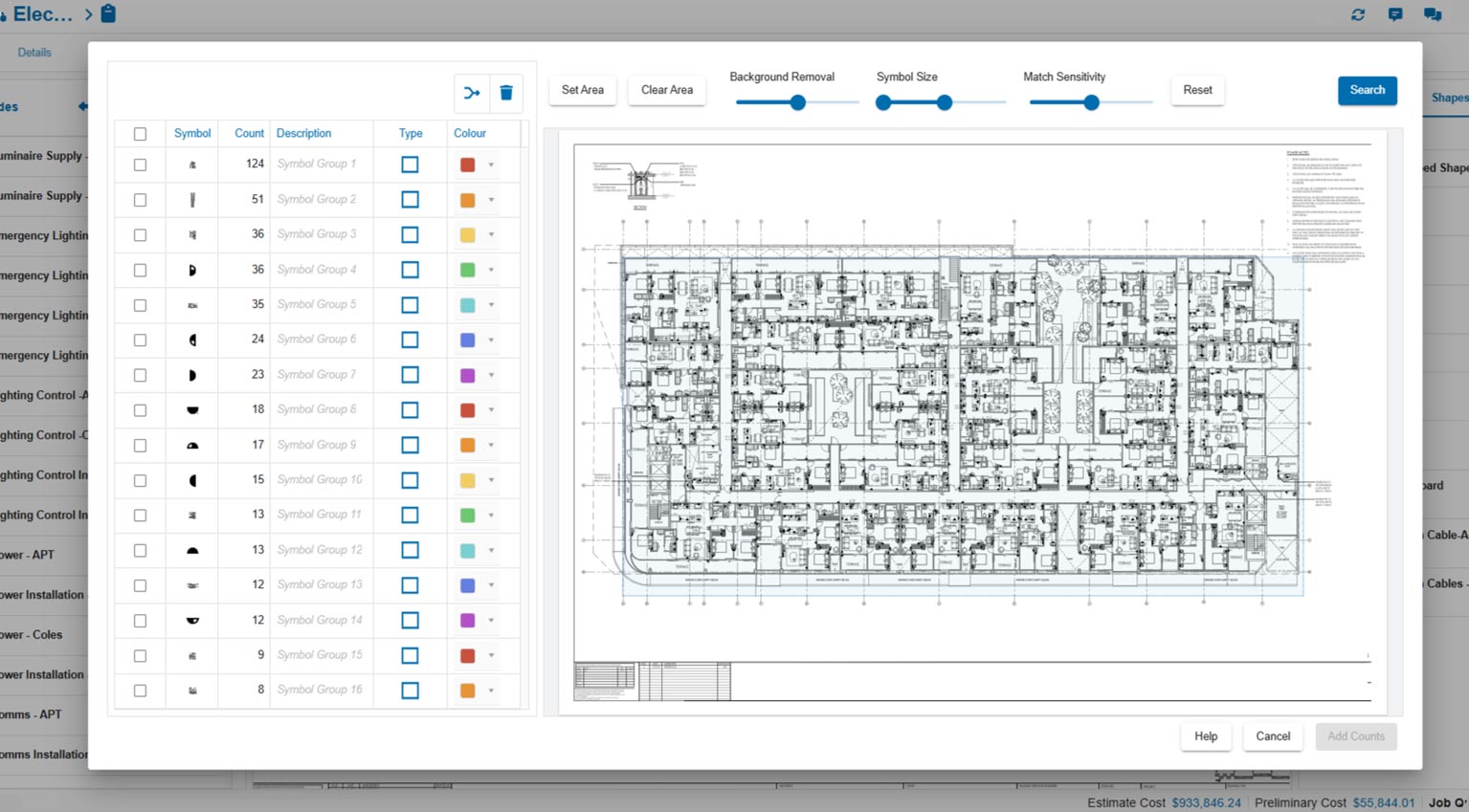
Task: Click the merge symbol groups icon
Action: pyautogui.click(x=472, y=93)
